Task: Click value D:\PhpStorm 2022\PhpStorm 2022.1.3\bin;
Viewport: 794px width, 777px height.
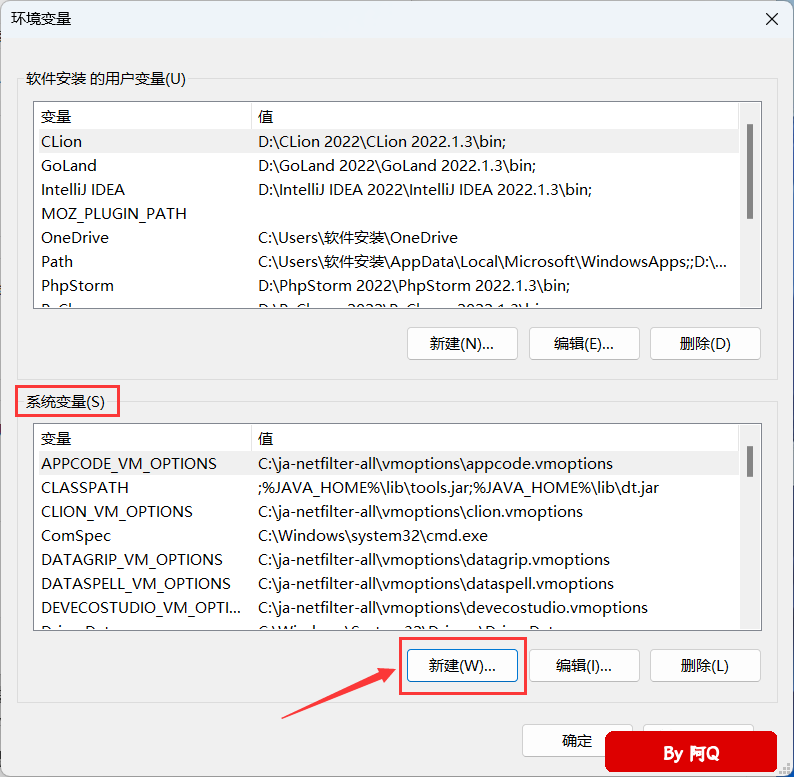Action: (x=414, y=286)
